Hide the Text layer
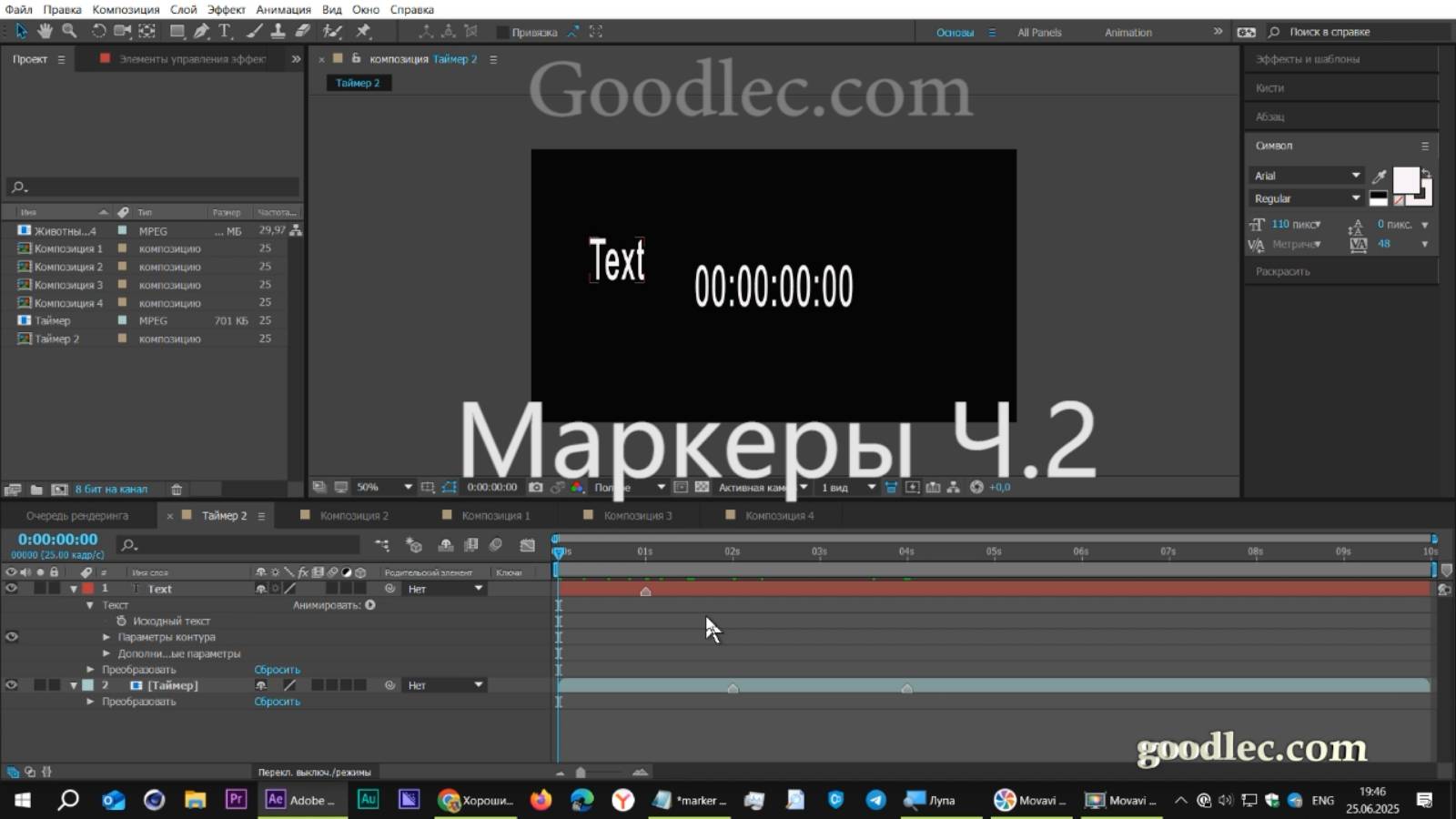1456x819 pixels. [x=11, y=588]
